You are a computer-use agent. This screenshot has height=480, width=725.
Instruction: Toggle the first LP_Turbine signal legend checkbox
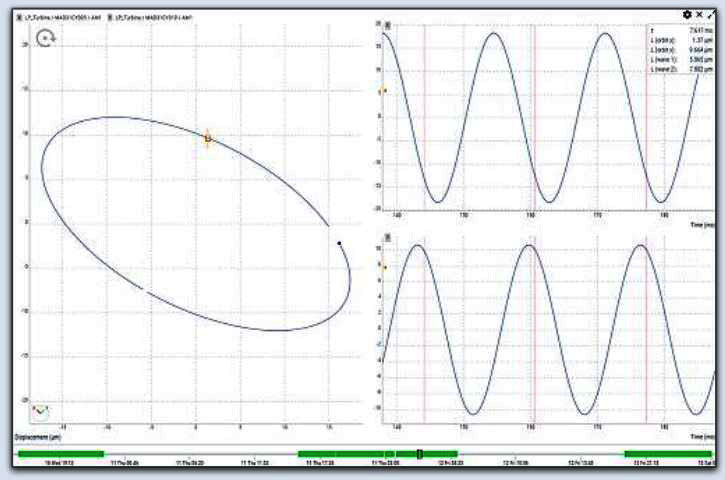[x=22, y=17]
